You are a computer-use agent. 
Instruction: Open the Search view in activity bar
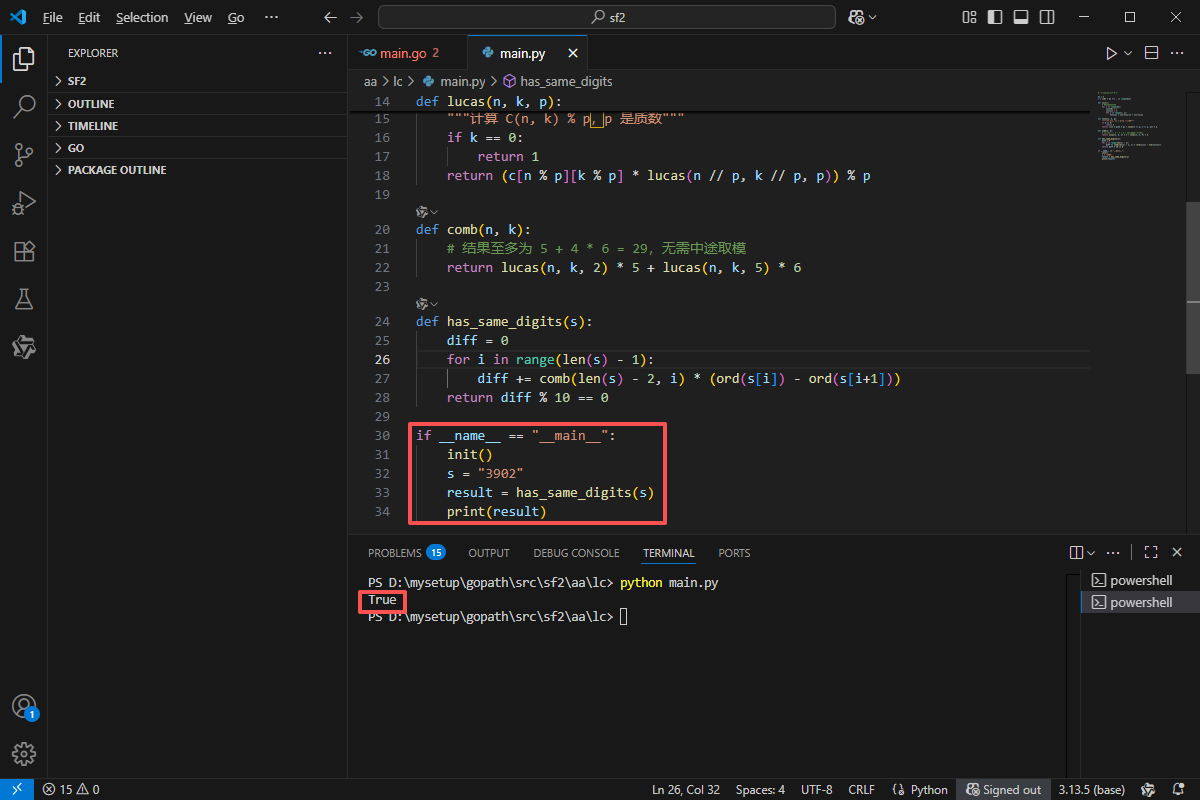pyautogui.click(x=24, y=107)
